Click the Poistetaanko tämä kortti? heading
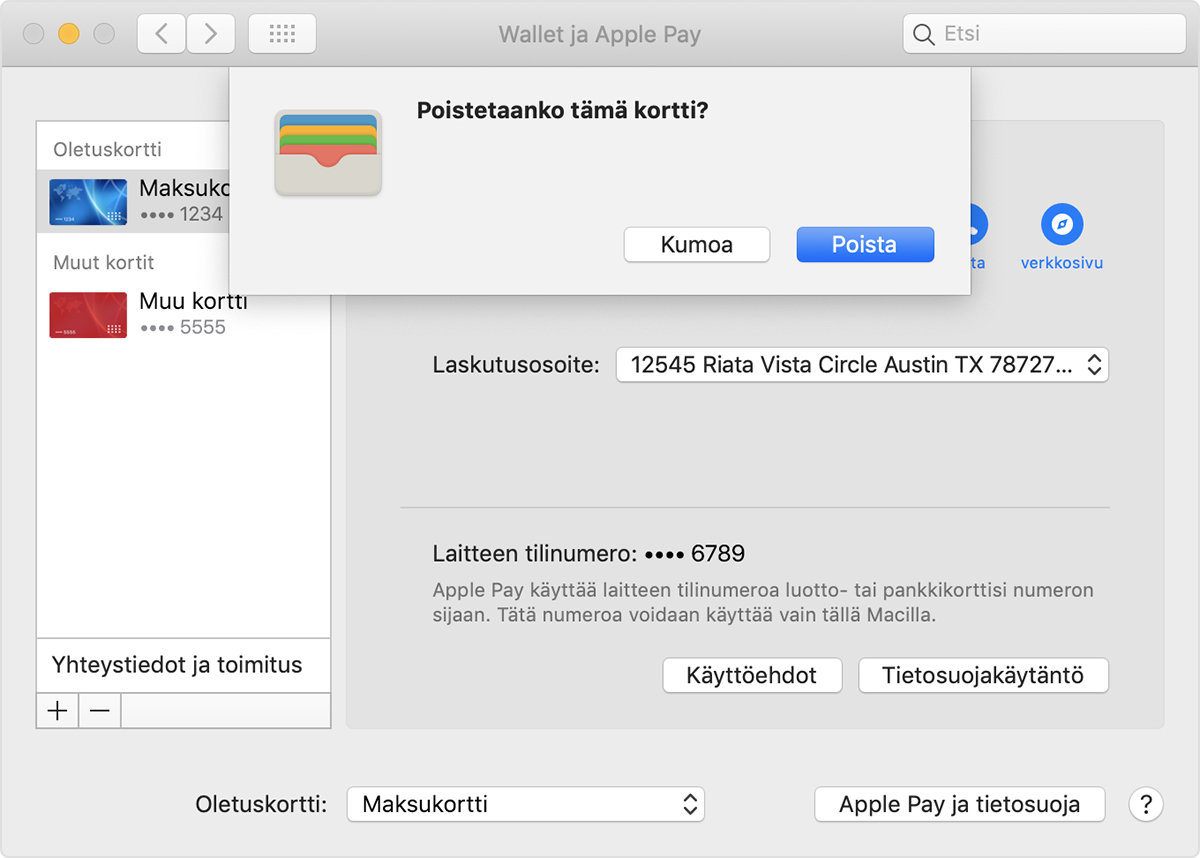 [x=562, y=110]
